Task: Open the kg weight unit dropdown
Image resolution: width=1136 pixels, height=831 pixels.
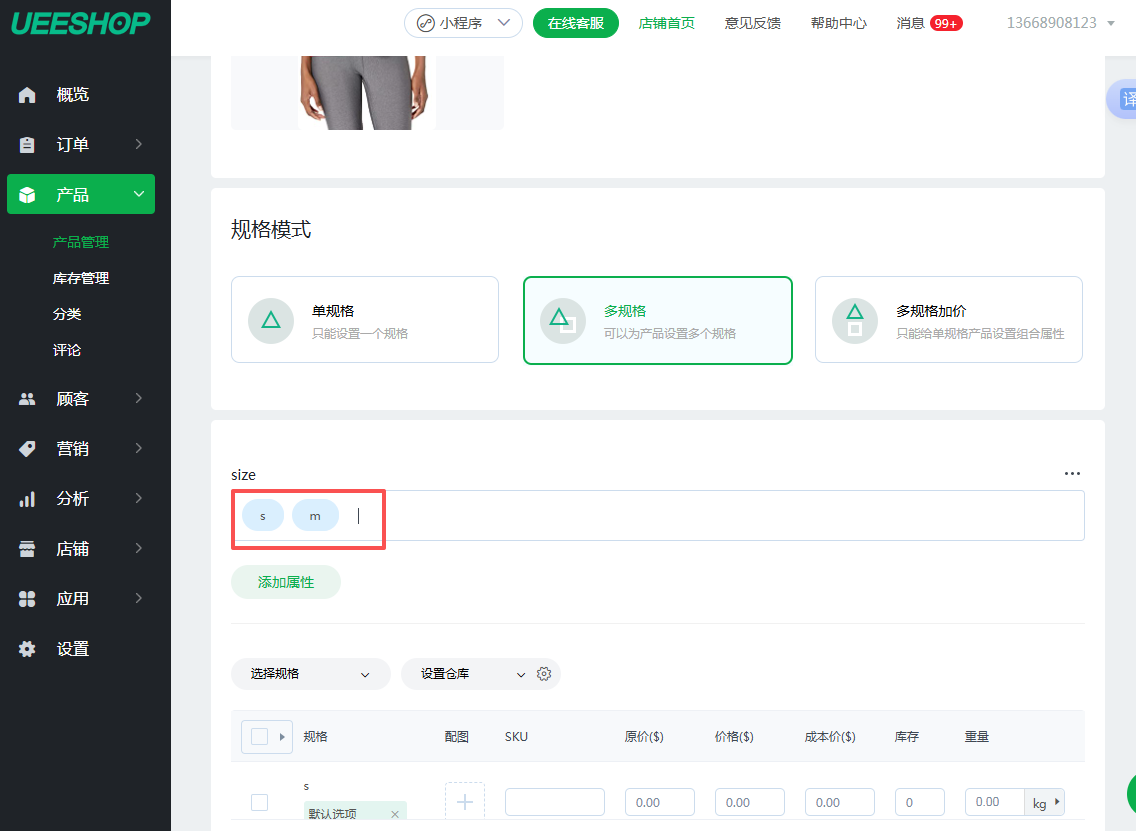Action: click(x=1045, y=802)
